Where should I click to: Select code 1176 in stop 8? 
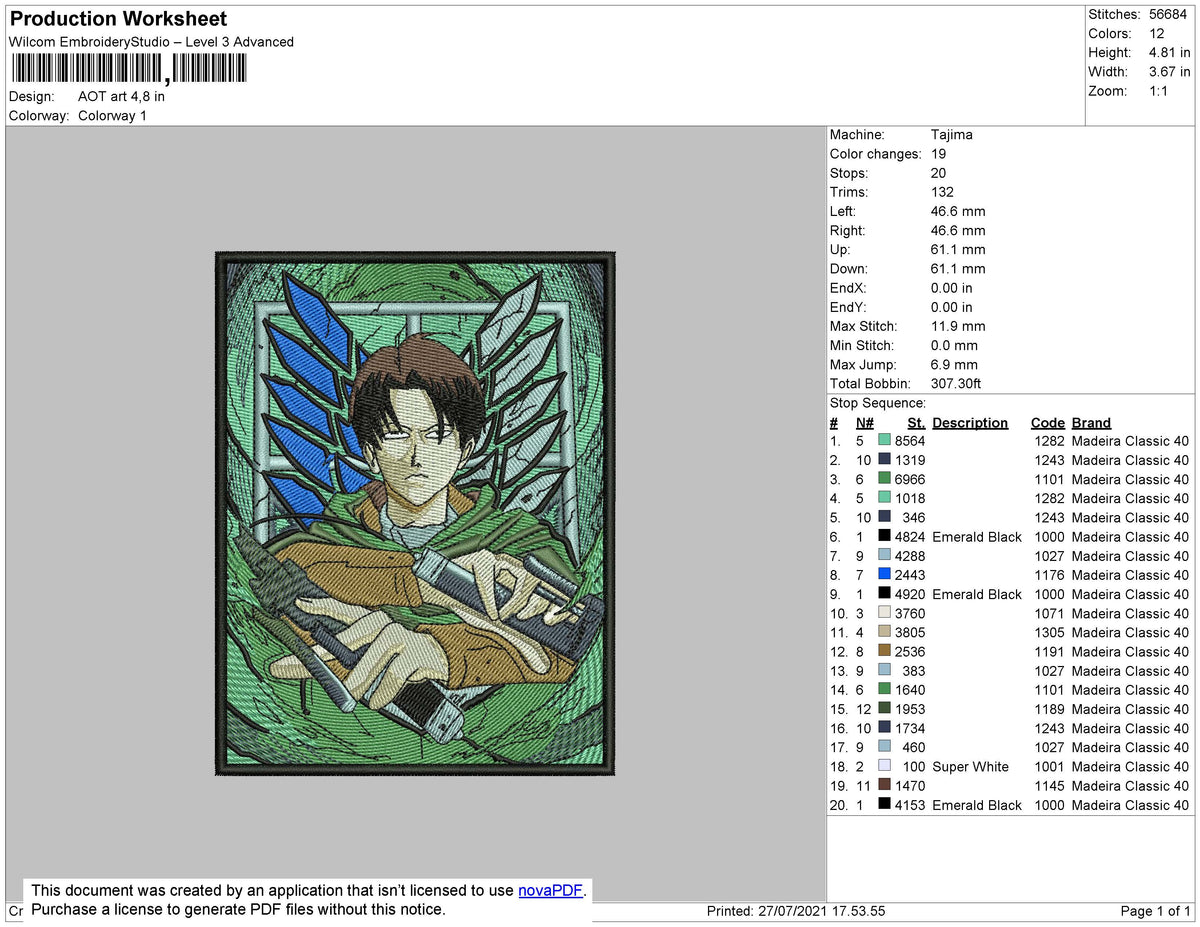[x=1048, y=575]
